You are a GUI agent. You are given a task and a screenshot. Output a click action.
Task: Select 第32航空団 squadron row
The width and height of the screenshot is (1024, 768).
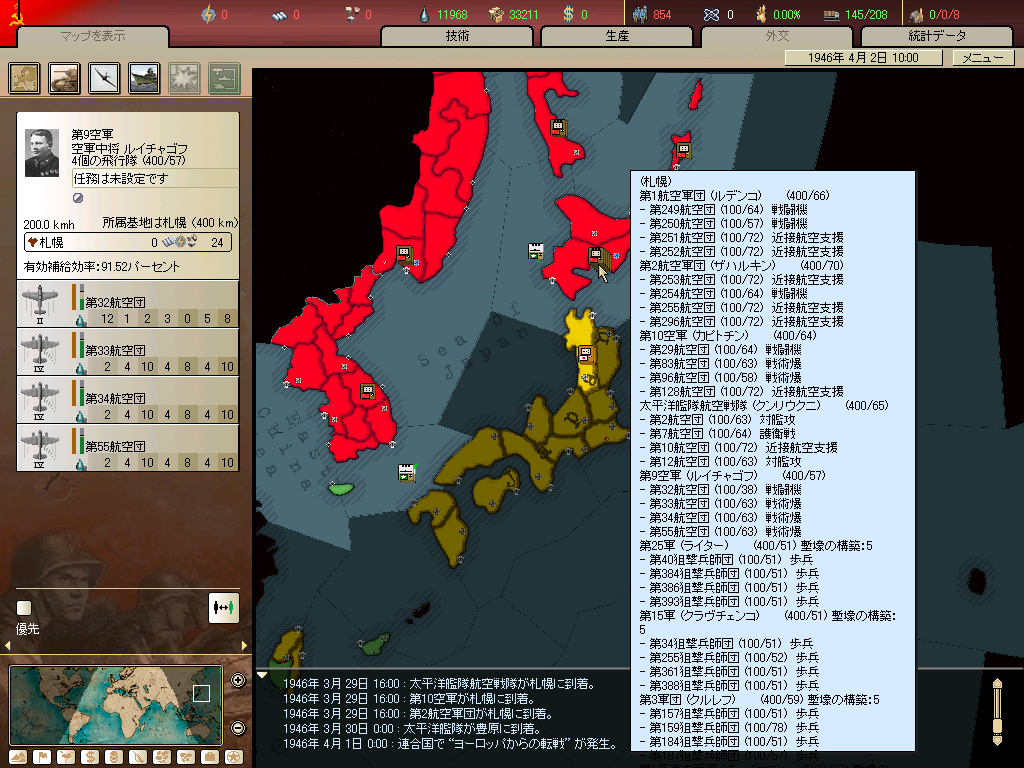128,304
